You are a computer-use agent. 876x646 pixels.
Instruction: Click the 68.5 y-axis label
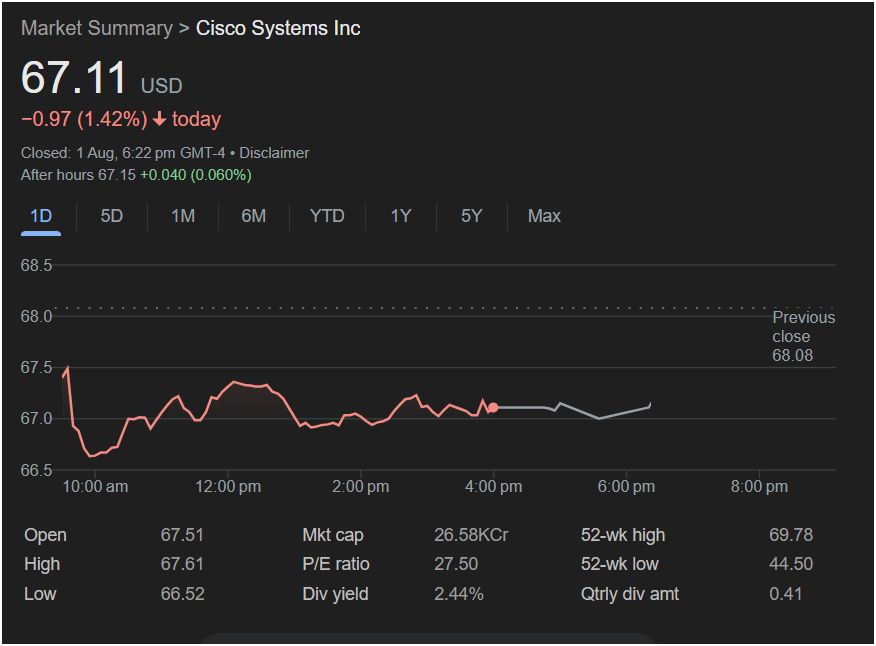pyautogui.click(x=36, y=265)
